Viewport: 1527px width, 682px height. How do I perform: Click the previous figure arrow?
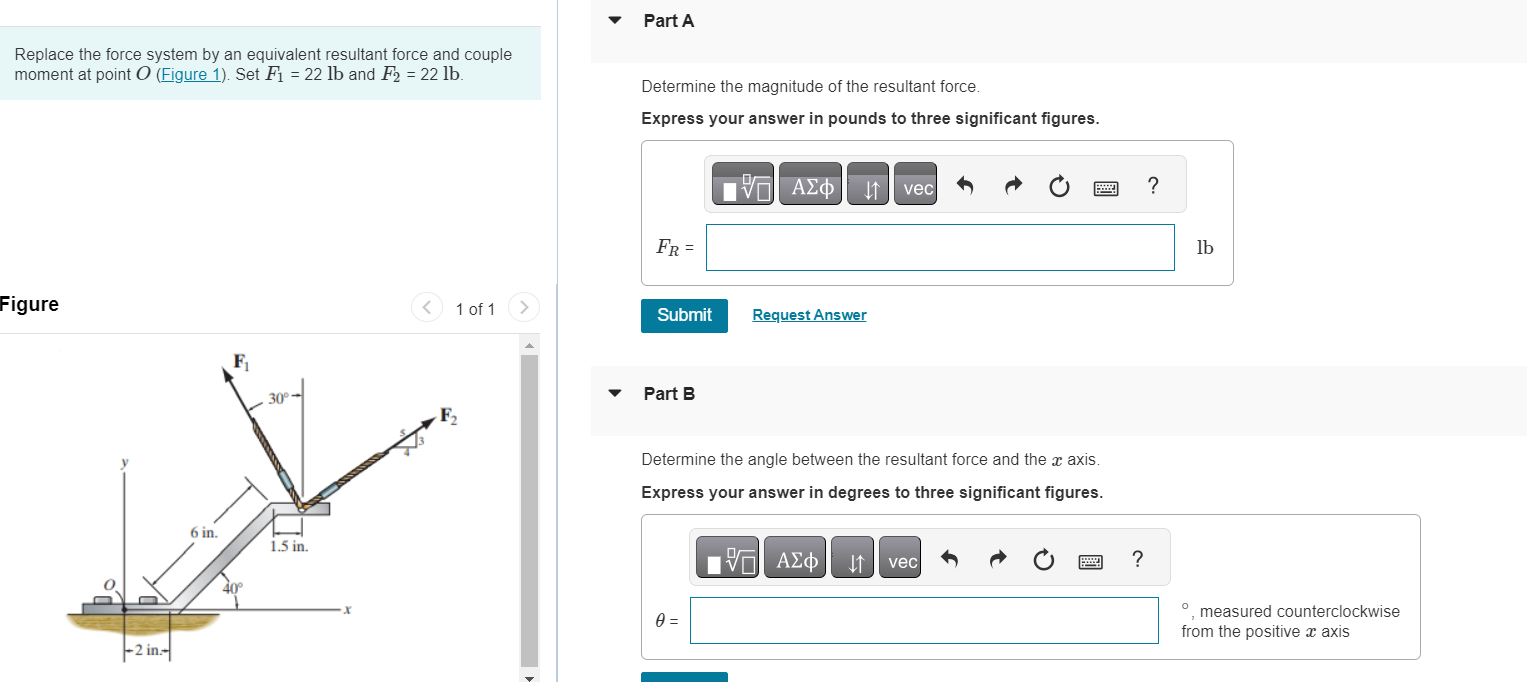point(426,307)
